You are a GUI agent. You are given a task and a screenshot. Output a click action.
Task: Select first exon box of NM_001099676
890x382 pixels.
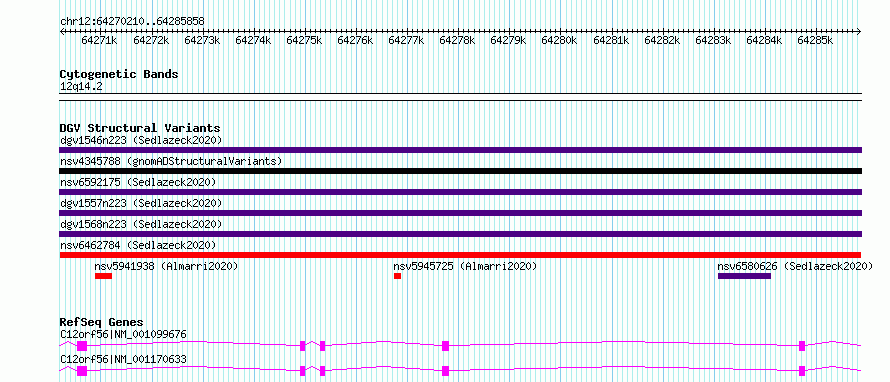[82, 346]
